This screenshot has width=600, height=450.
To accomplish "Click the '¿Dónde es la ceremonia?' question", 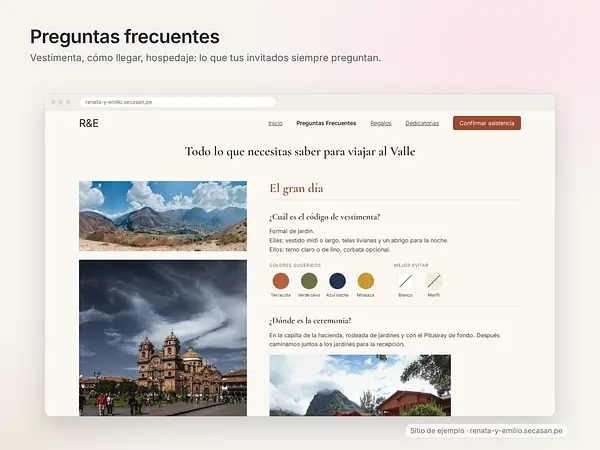I will [310, 321].
